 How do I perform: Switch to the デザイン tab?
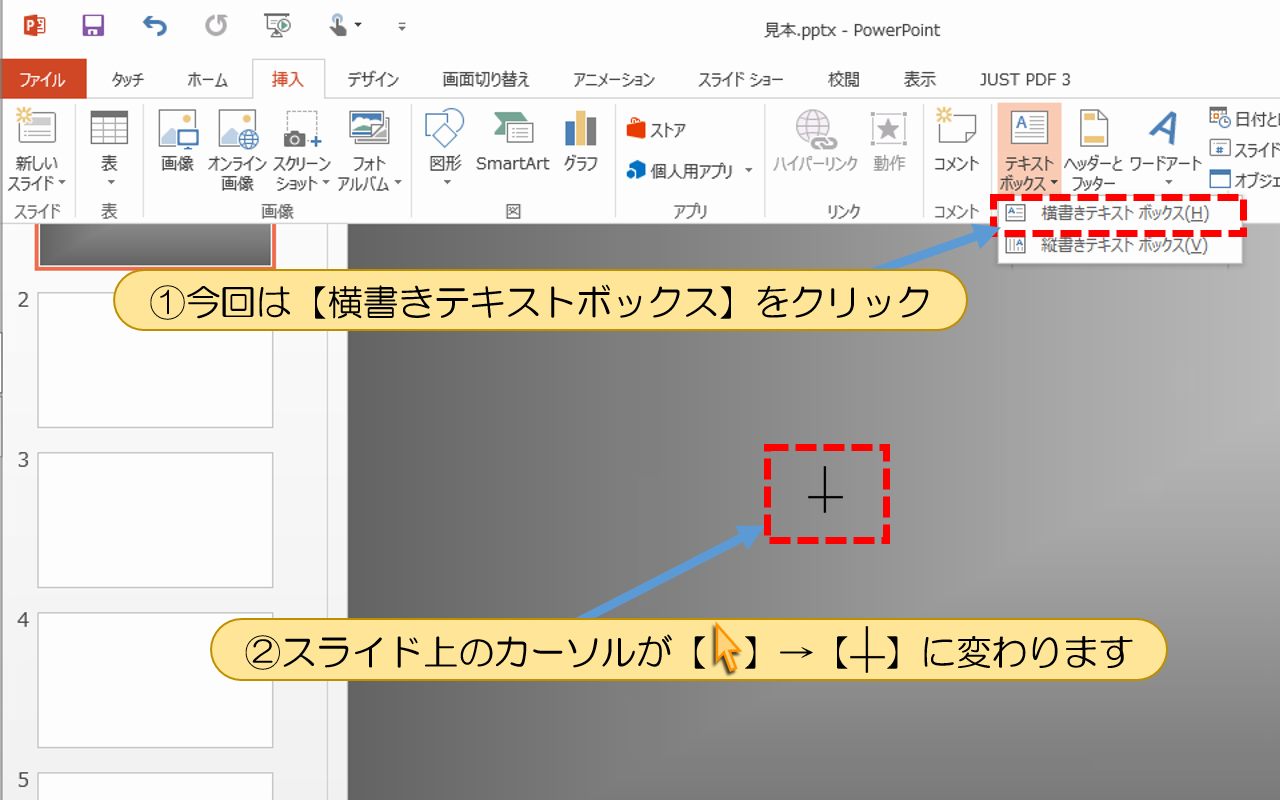click(373, 80)
